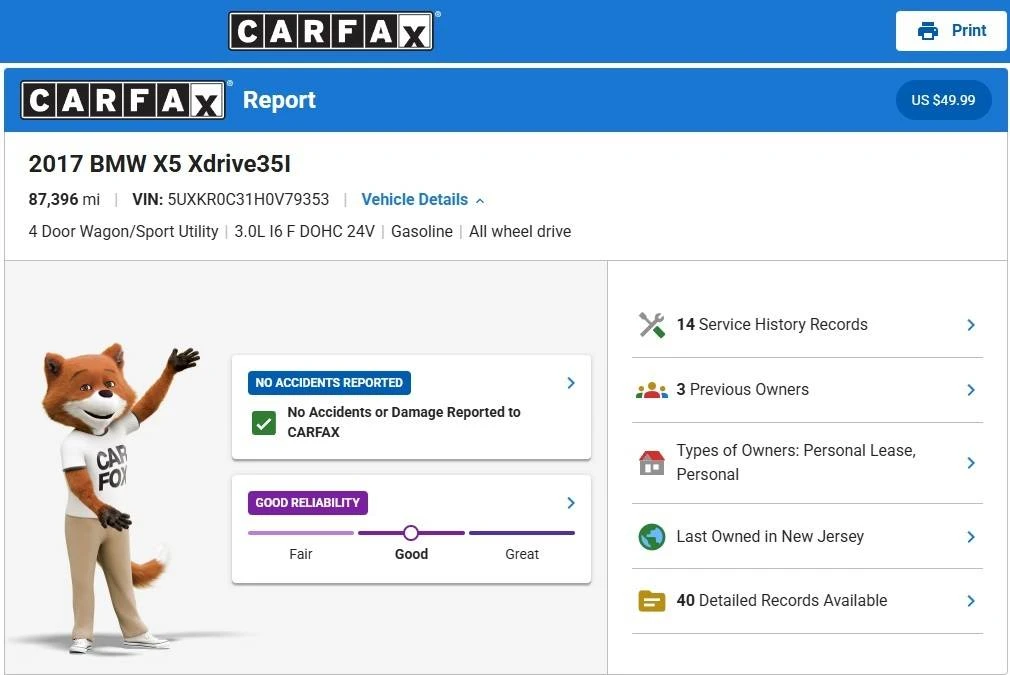This screenshot has height=675, width=1010.
Task: Click the All wheel drive text
Action: [x=520, y=232]
